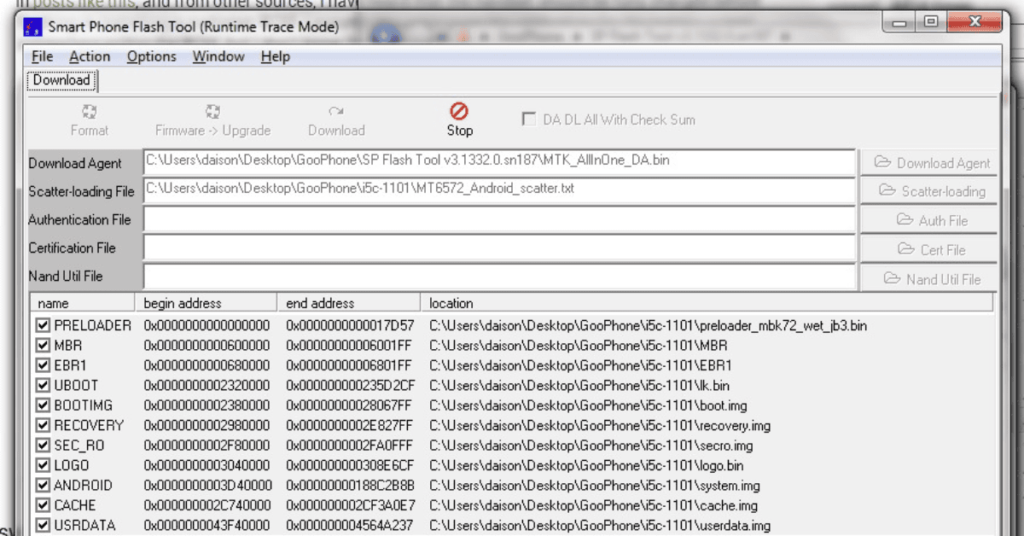Select the preloader_mbk72_wet_jb3.bin location path
The width and height of the screenshot is (1024, 536).
[x=648, y=325]
